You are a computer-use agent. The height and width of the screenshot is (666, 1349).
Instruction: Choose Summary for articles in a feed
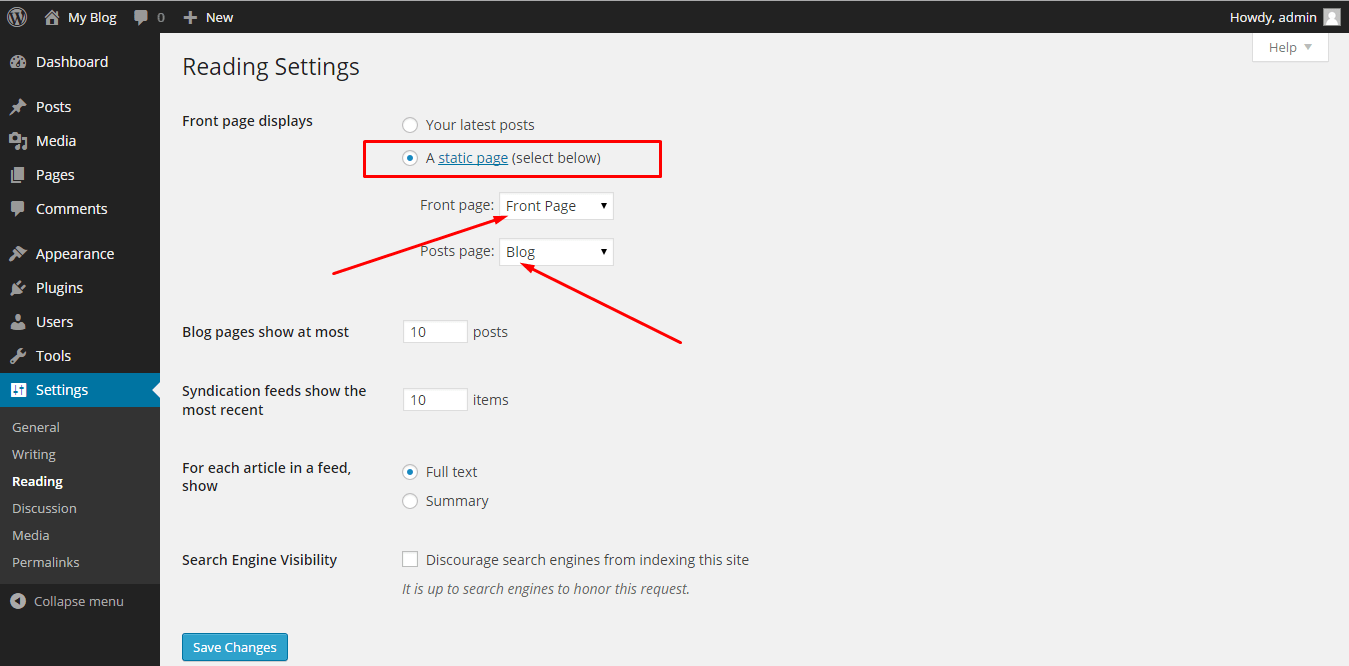[x=410, y=500]
